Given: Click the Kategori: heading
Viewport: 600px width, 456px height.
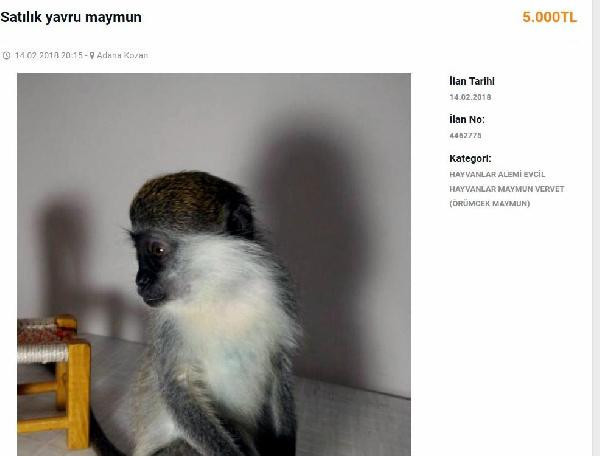Looking at the screenshot, I should (x=470, y=158).
